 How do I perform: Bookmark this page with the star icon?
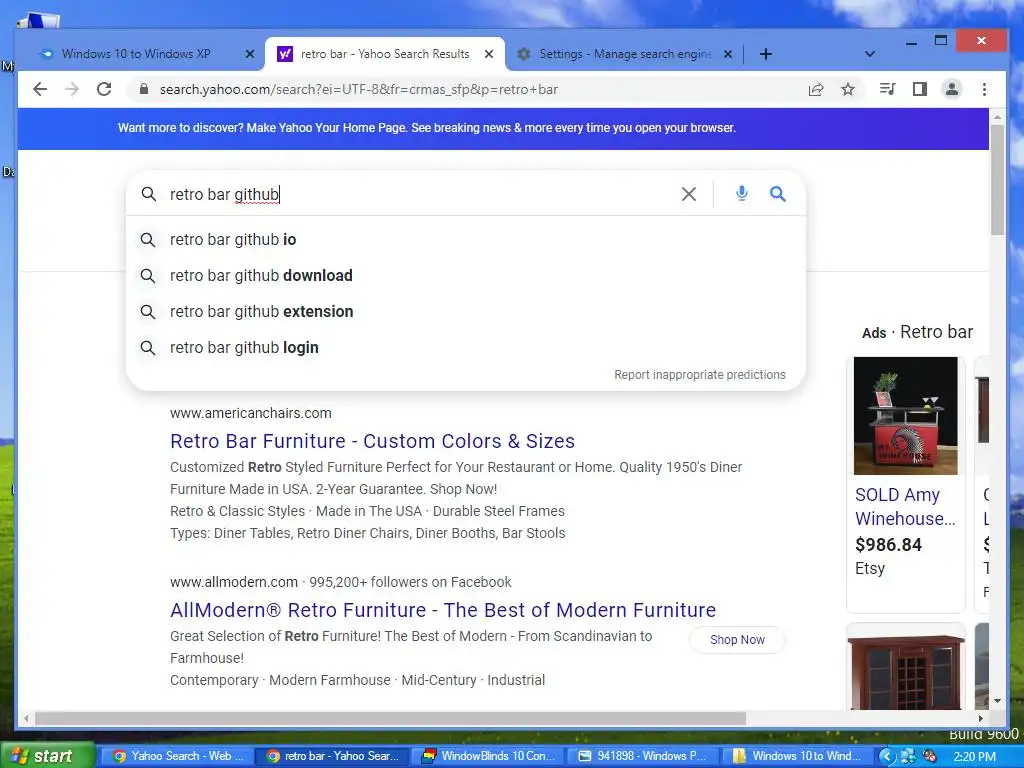coord(848,89)
